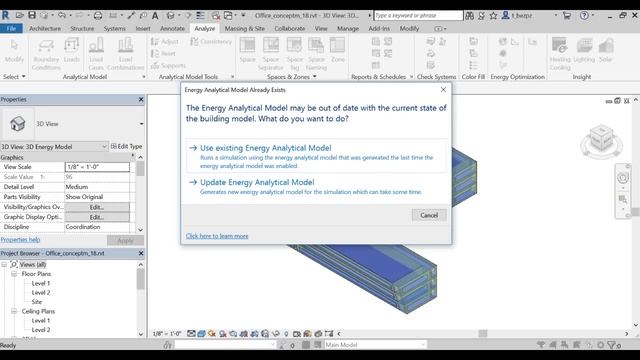The height and width of the screenshot is (360, 640).
Task: Choose Use existing Energy Analytical Model
Action: (x=317, y=156)
